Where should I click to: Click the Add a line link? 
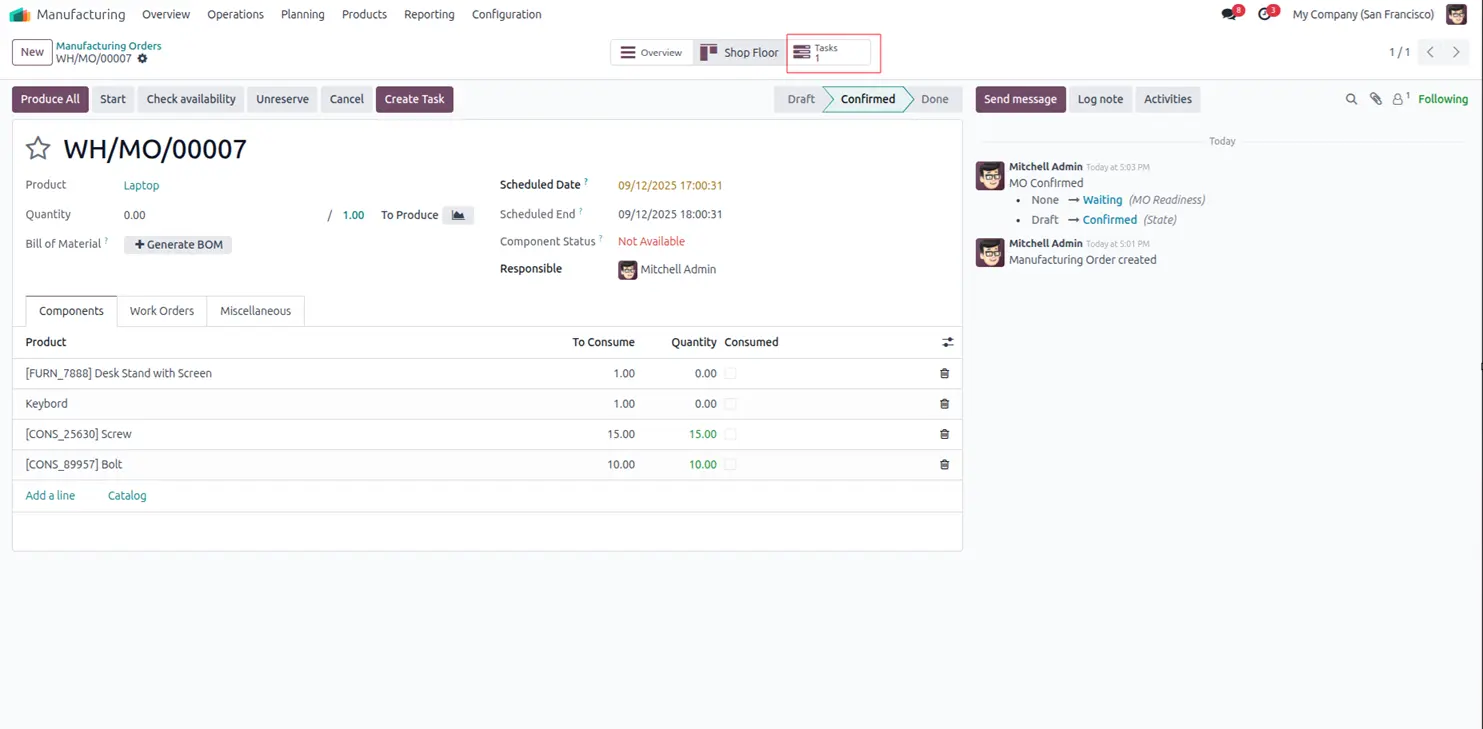pos(50,496)
